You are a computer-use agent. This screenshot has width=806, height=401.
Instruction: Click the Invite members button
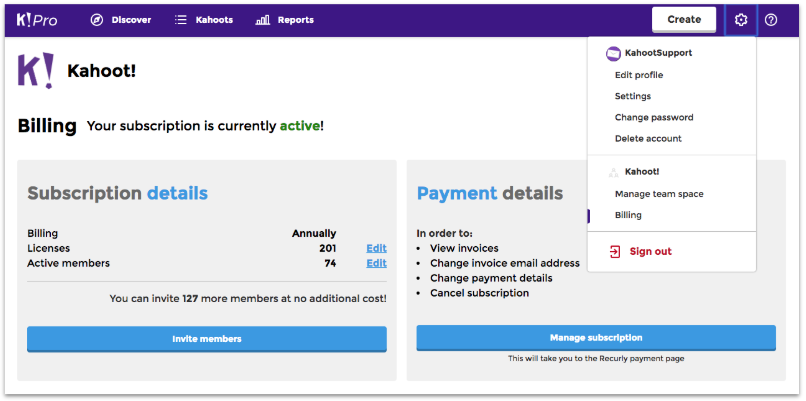coord(207,339)
